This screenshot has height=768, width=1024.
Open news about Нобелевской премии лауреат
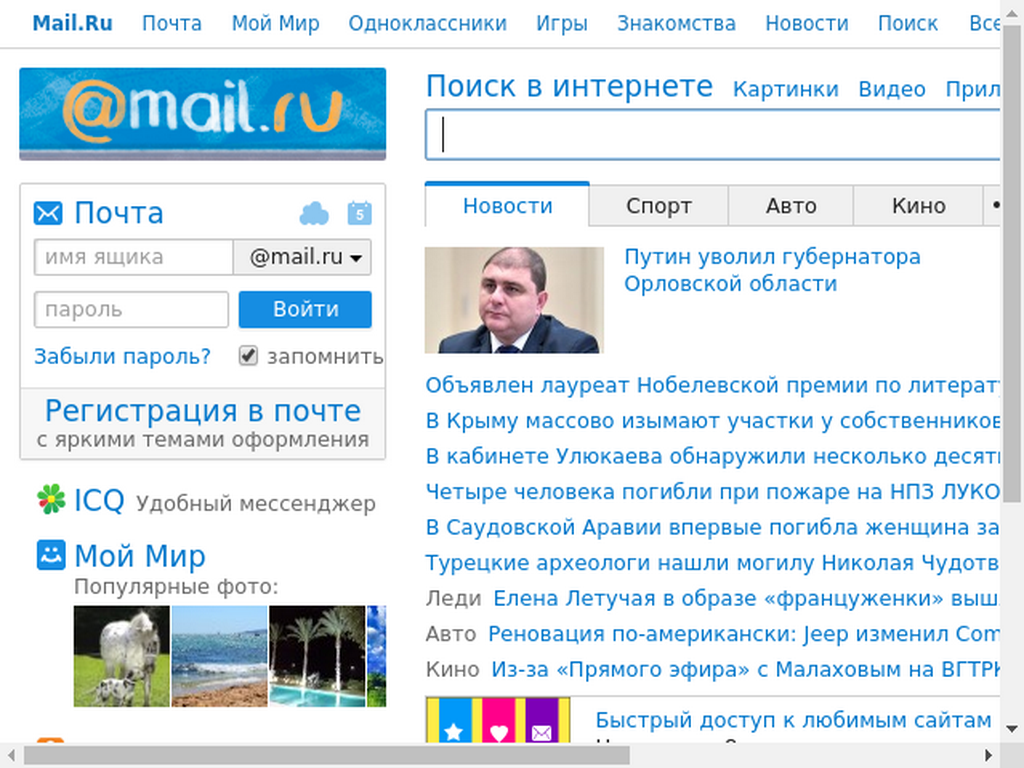712,385
